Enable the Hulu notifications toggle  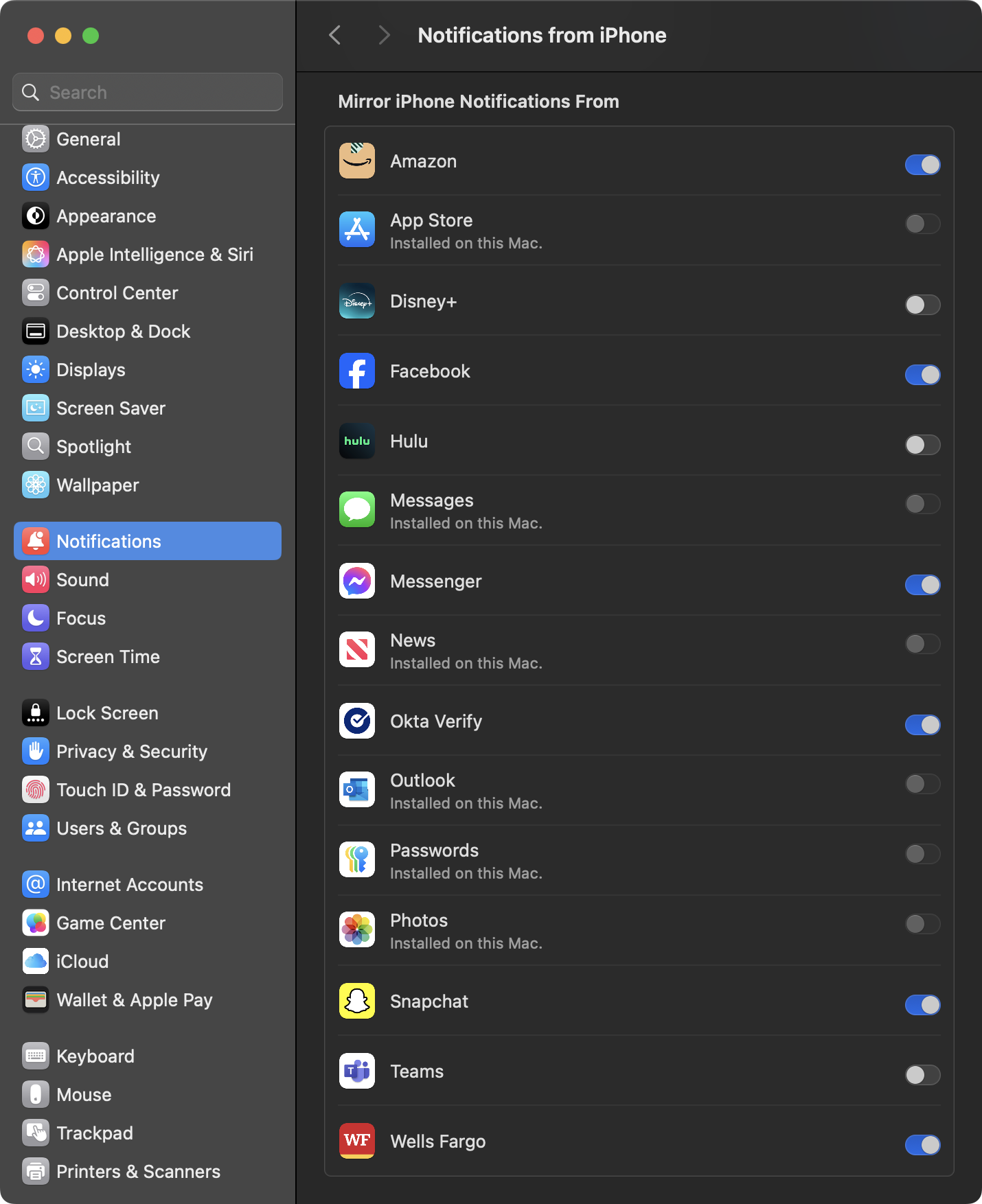tap(922, 445)
